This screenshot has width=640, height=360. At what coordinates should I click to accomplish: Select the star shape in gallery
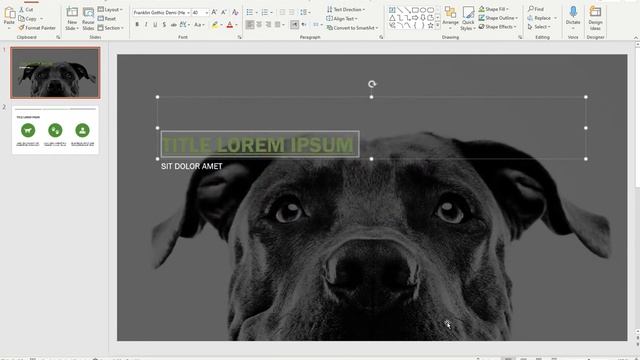point(430,26)
